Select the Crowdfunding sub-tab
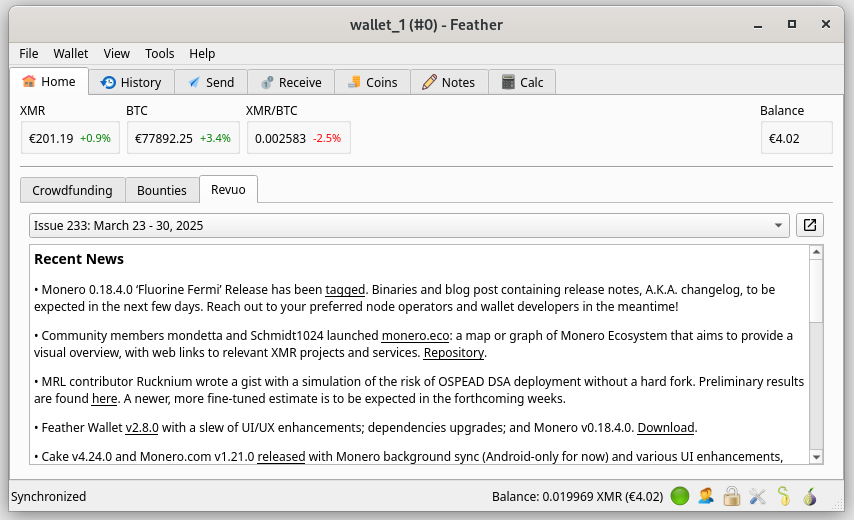854x520 pixels. pos(72,190)
